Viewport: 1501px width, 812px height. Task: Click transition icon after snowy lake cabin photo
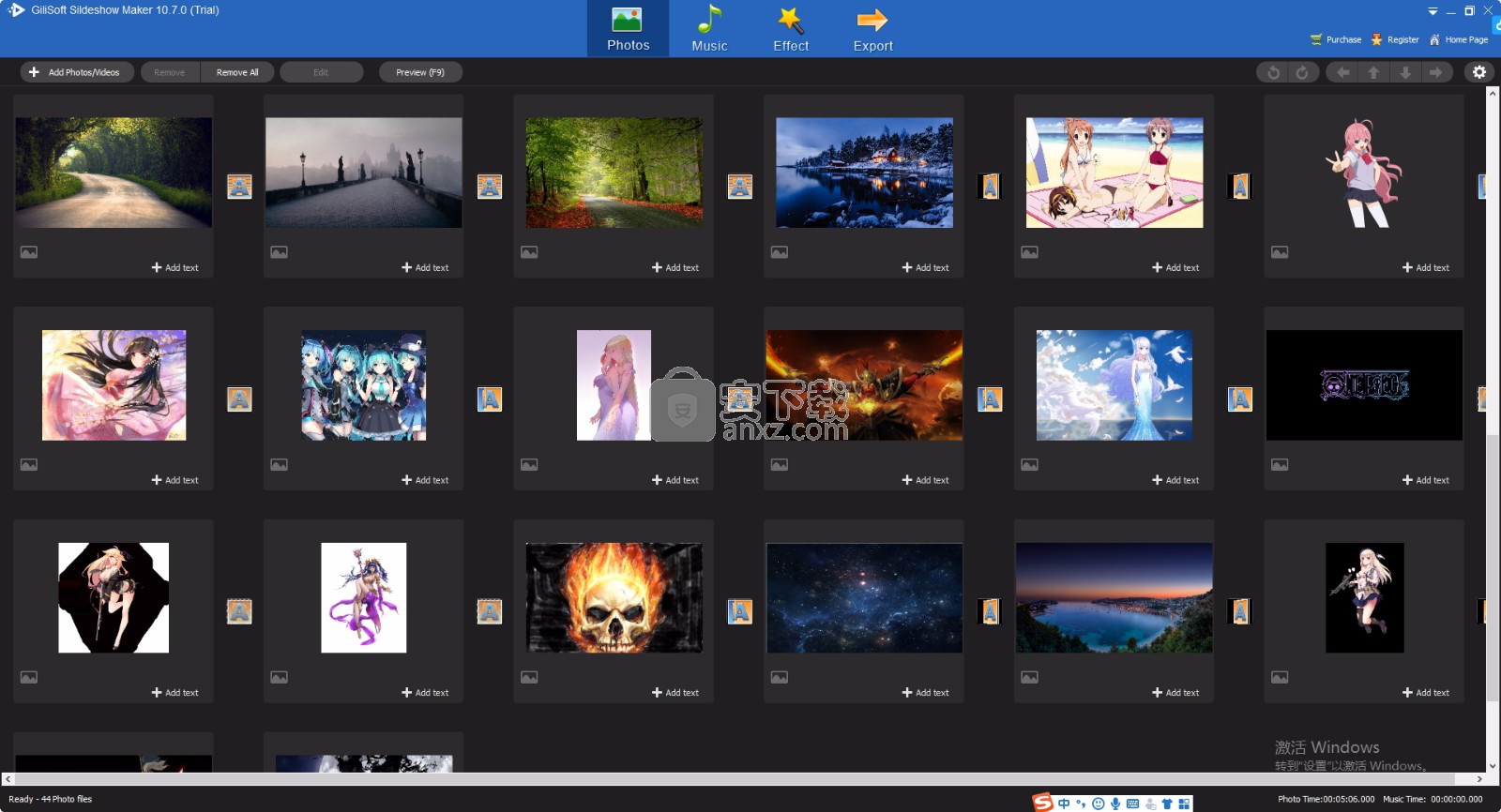990,187
